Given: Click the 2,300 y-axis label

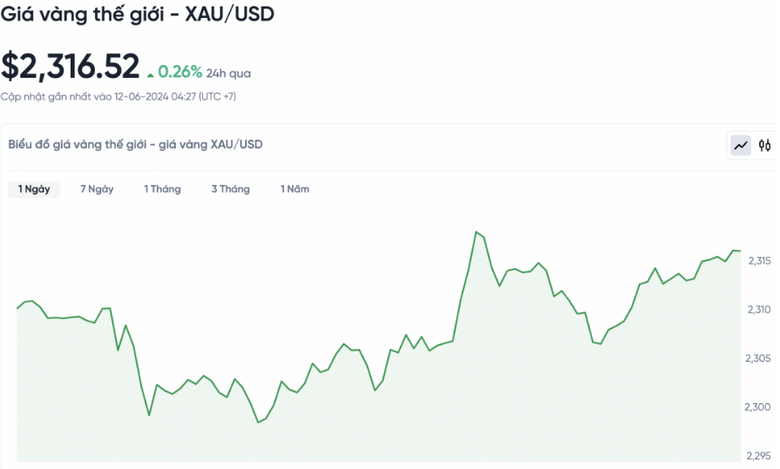Looking at the screenshot, I should pyautogui.click(x=759, y=407).
